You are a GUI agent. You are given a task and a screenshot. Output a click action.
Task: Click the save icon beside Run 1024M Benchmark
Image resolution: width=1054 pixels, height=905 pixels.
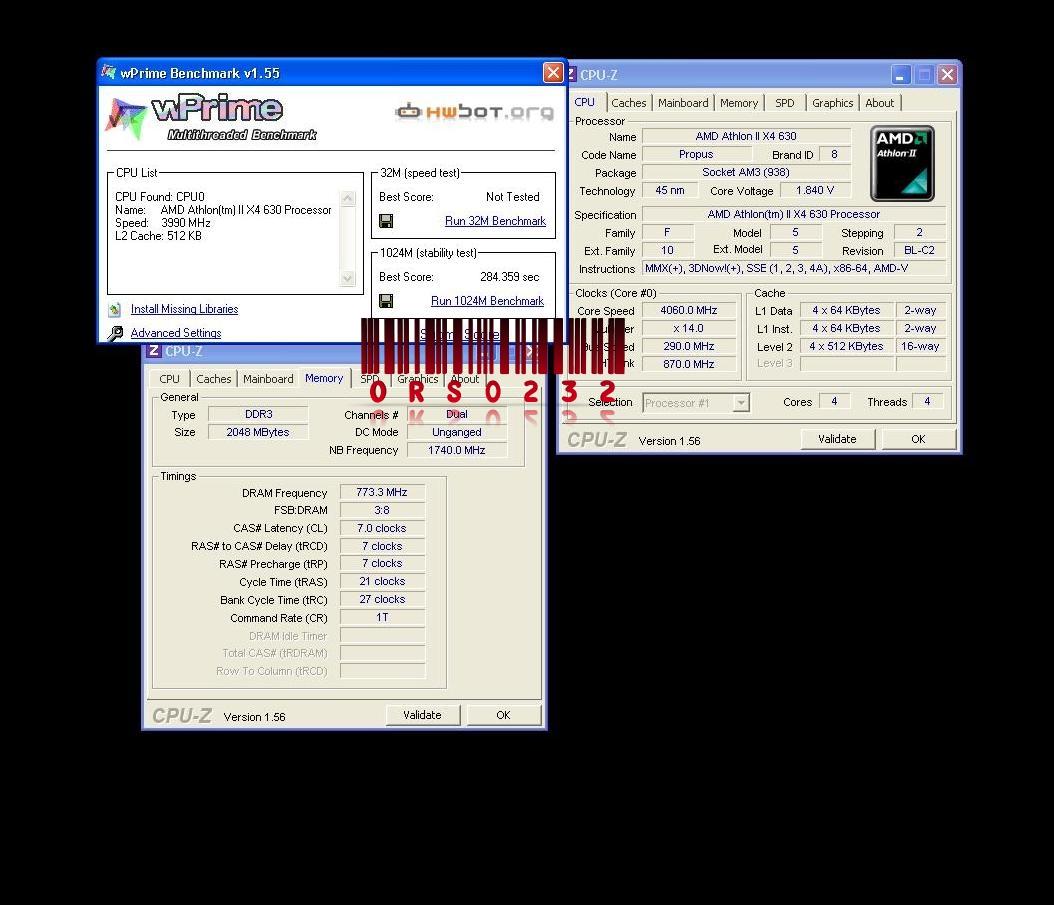pos(386,301)
